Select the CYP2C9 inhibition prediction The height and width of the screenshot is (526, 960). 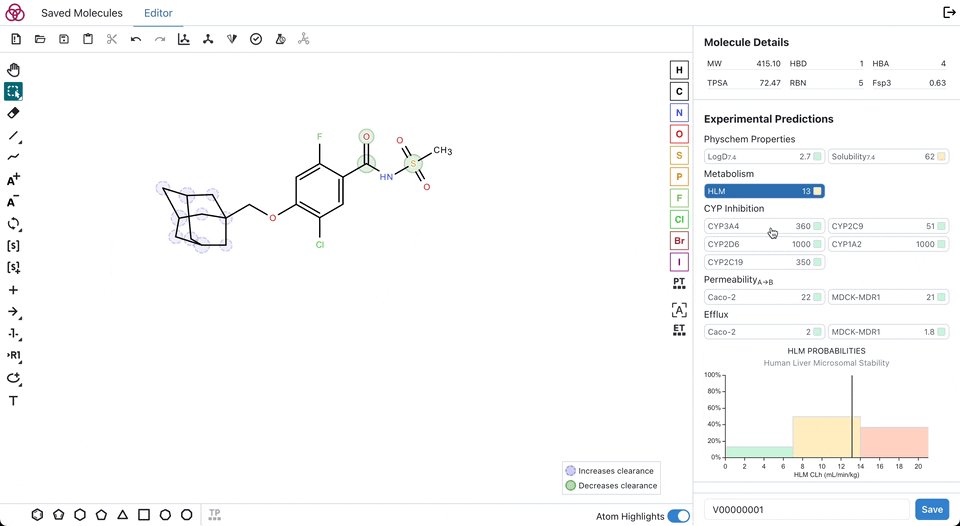point(888,226)
